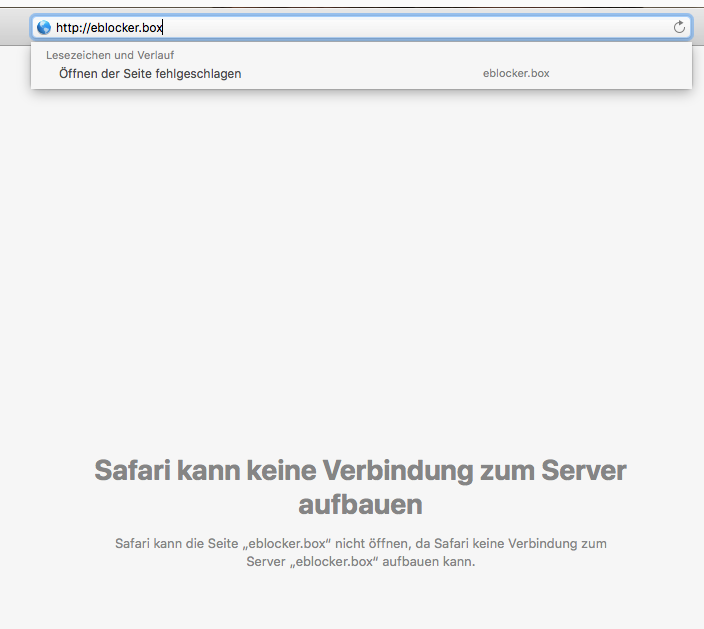Click the error description starting "Safari kann die Seite"
Viewport: 704px width, 629px height.
(361, 552)
